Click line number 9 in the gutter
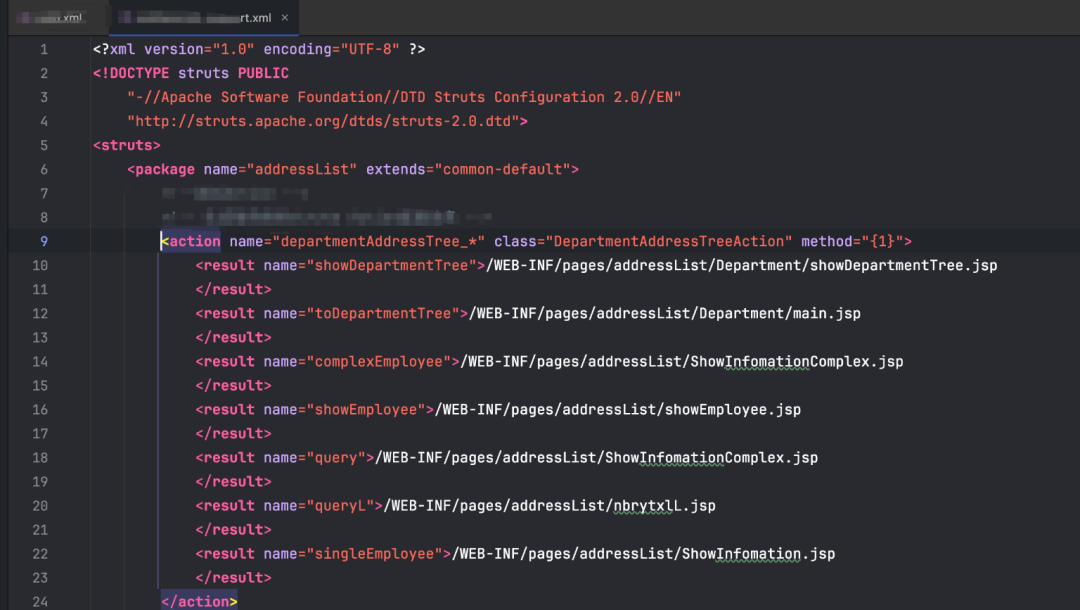1080x610 pixels. pyautogui.click(x=43, y=242)
